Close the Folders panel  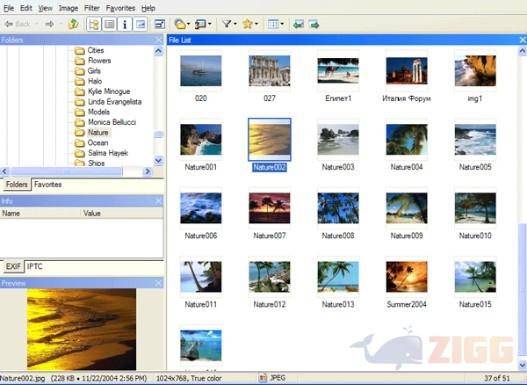tap(159, 40)
